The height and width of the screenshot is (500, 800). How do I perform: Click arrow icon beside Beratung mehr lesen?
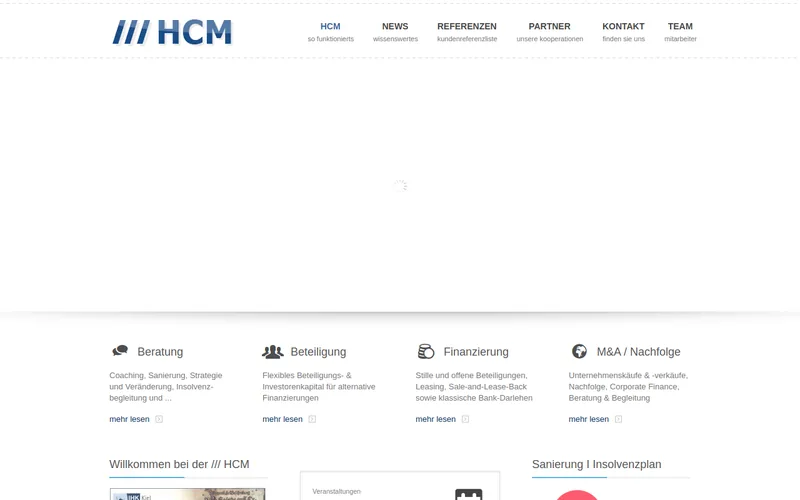(x=159, y=419)
